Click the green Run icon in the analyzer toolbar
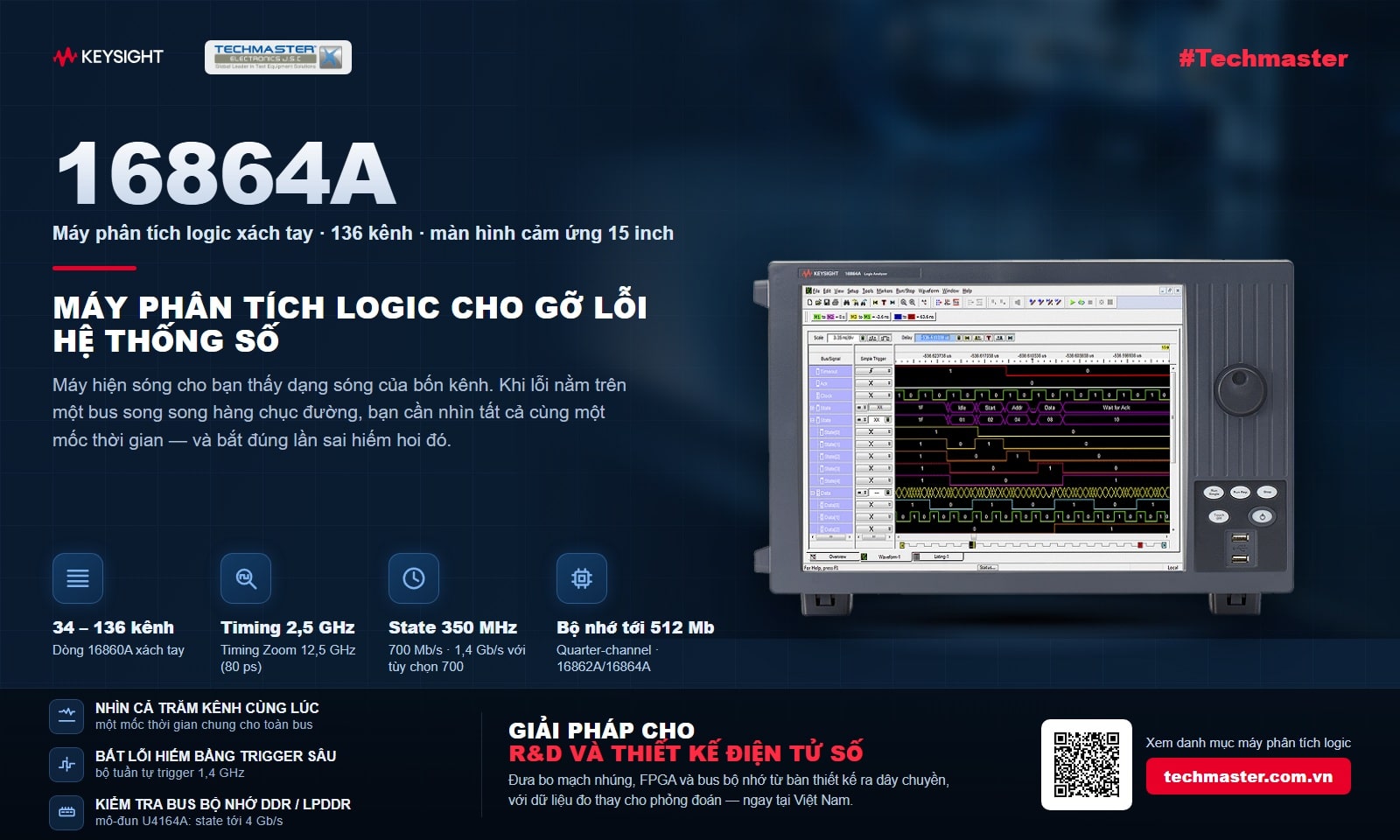 pyautogui.click(x=1072, y=303)
